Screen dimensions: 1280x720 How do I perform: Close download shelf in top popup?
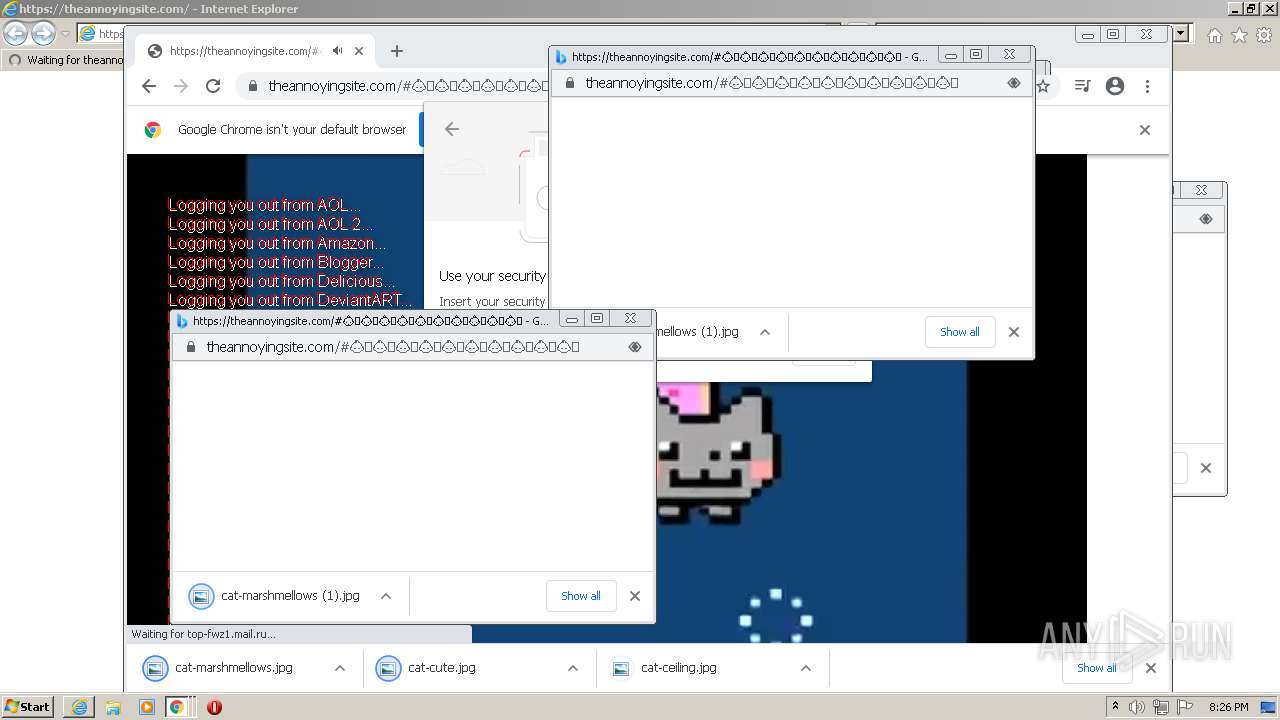coord(1014,332)
